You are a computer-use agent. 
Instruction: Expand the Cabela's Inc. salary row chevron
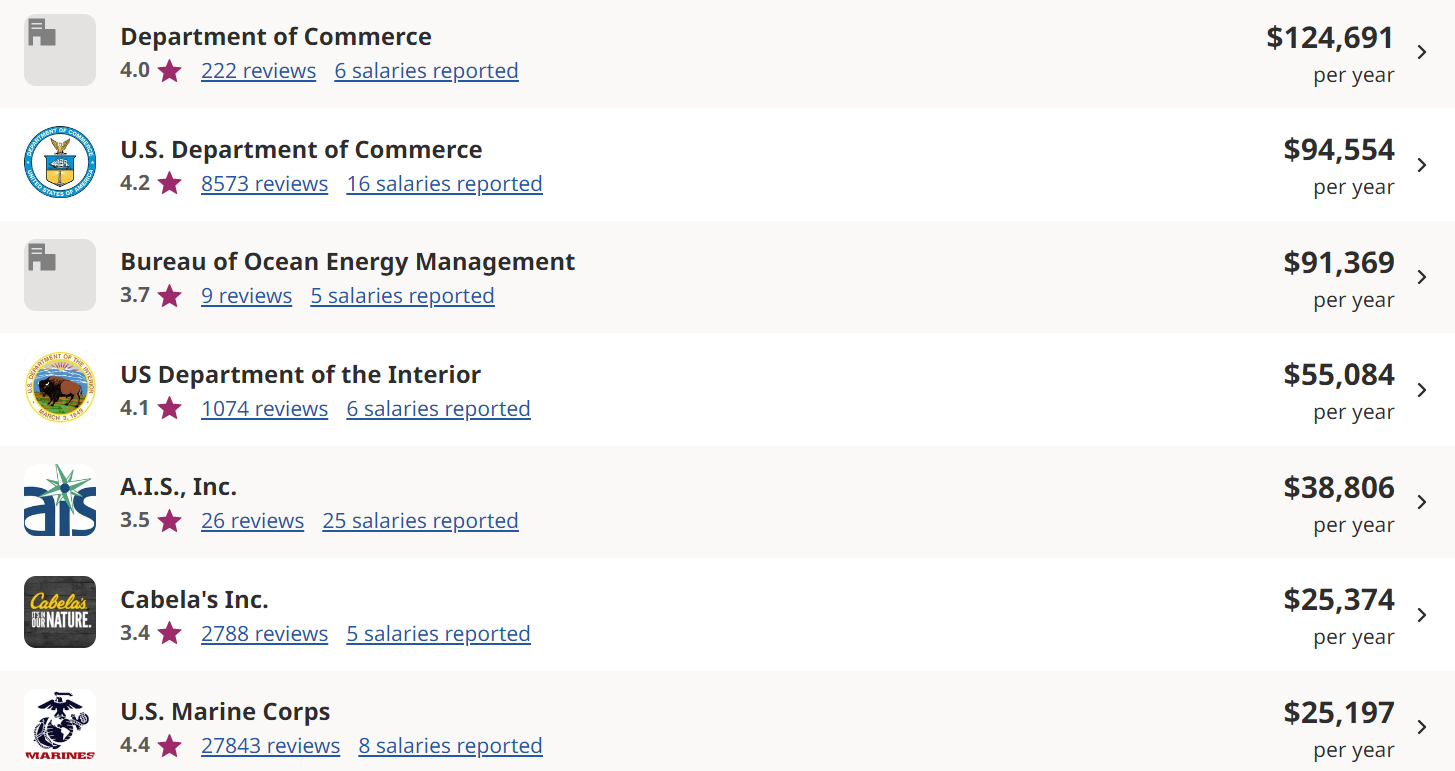(x=1422, y=615)
